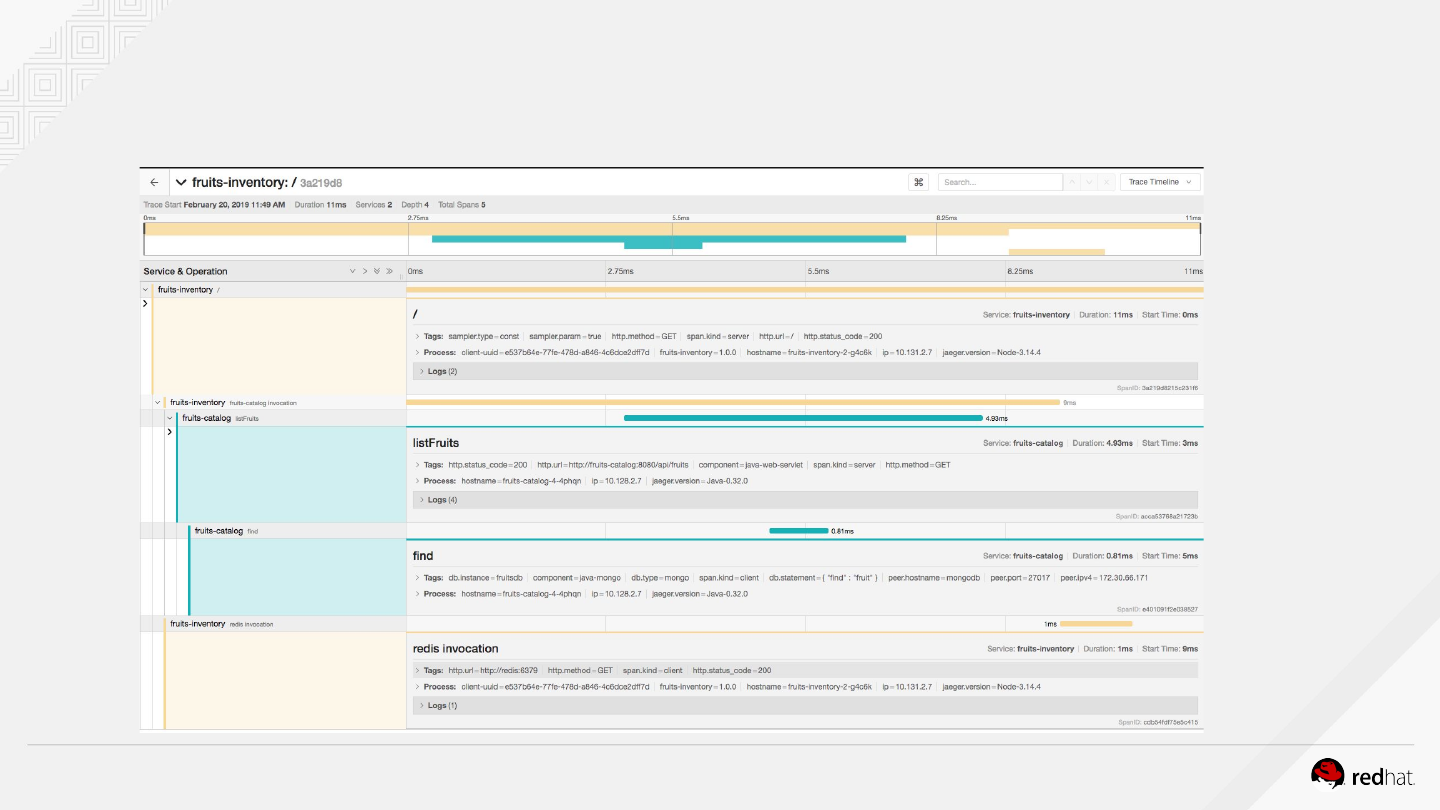Click the fruits-catalog invocation 9ms span bar

pyautogui.click(x=733, y=403)
